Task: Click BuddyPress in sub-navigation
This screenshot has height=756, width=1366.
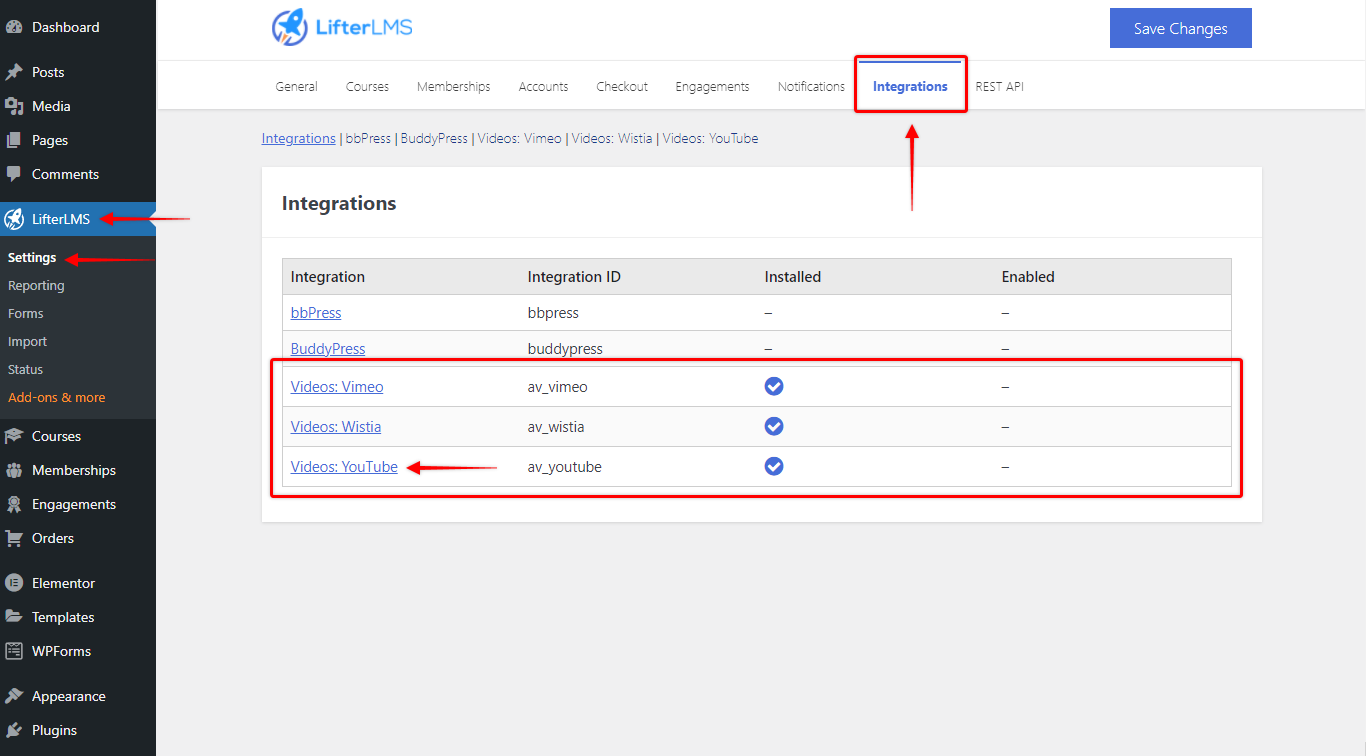Action: pyautogui.click(x=434, y=139)
